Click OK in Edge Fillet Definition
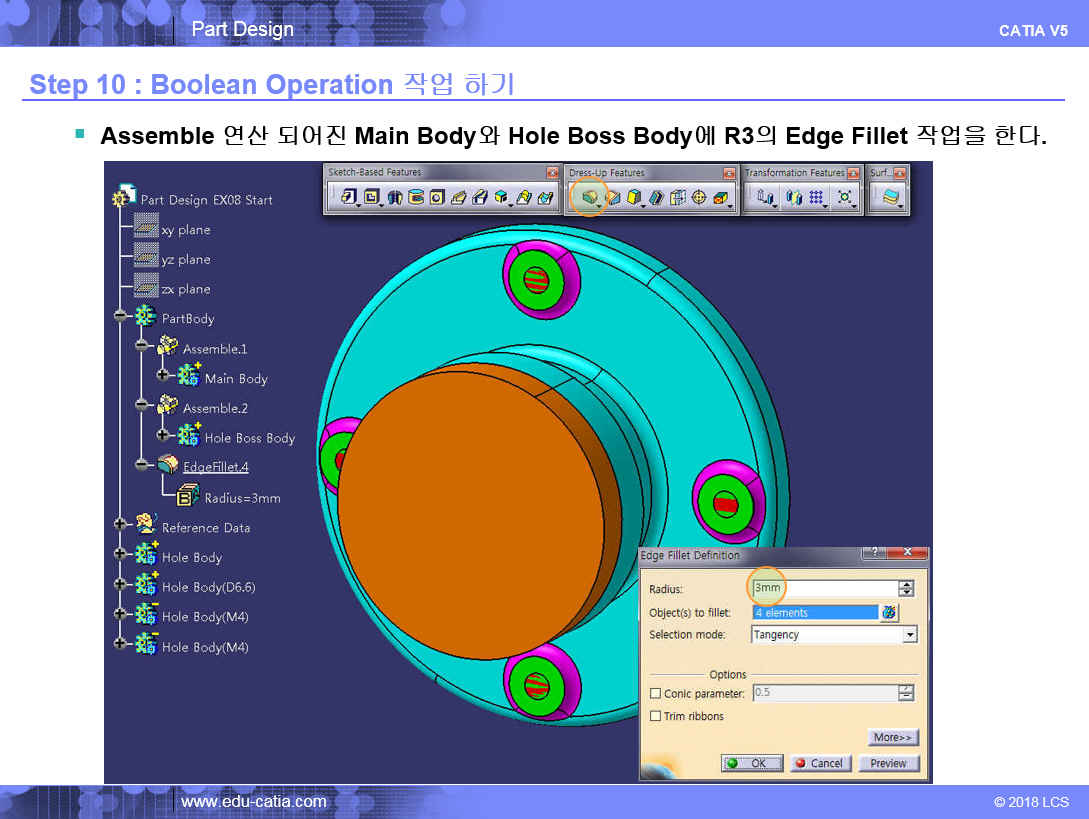 [x=751, y=763]
